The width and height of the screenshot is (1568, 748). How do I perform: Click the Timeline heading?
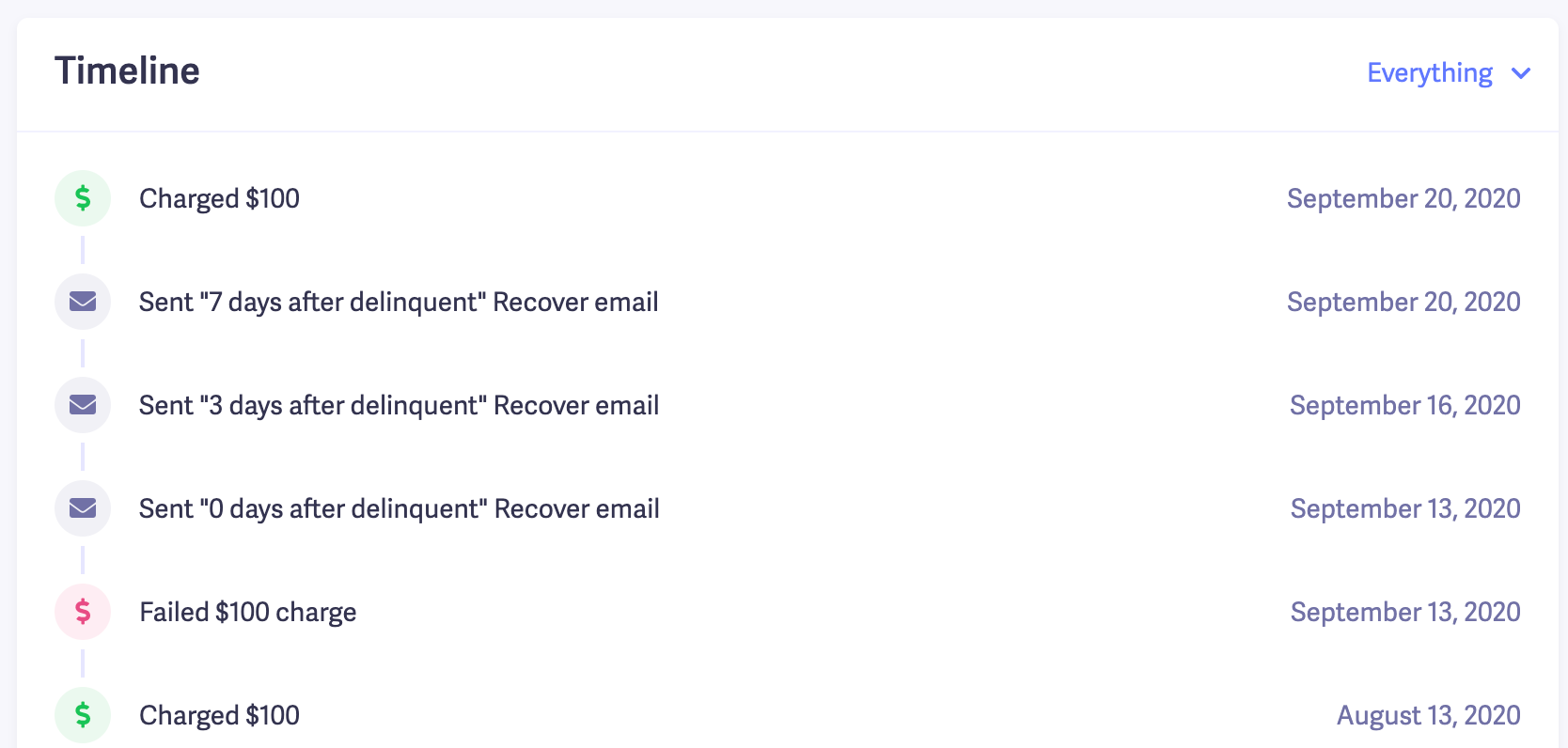pos(127,71)
